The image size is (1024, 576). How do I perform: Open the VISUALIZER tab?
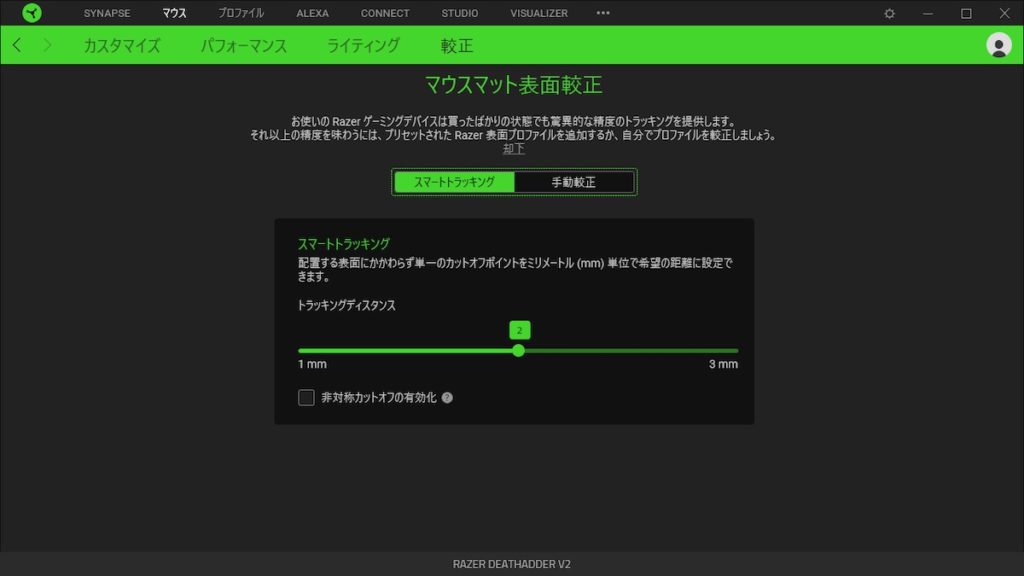[x=539, y=13]
